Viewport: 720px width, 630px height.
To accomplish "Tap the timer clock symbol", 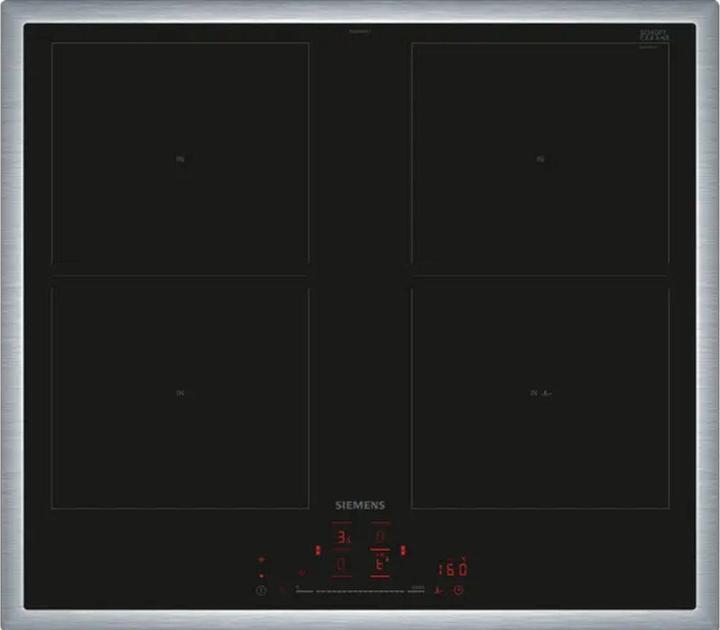I will pyautogui.click(x=458, y=590).
